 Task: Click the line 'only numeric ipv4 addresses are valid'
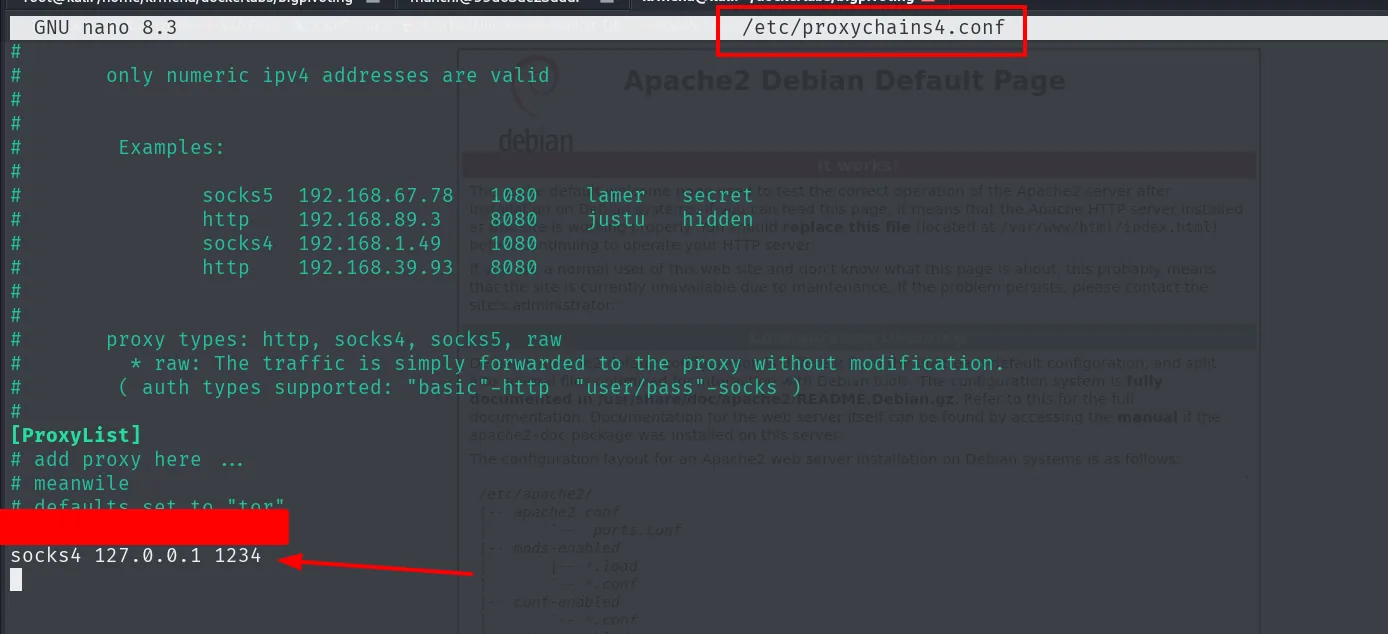[328, 75]
